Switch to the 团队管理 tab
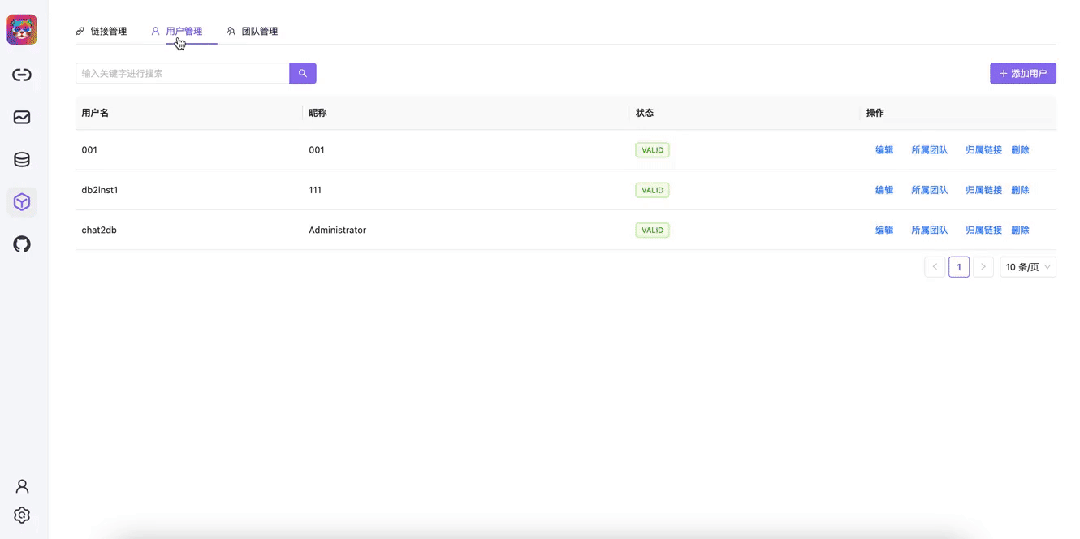 pyautogui.click(x=253, y=32)
